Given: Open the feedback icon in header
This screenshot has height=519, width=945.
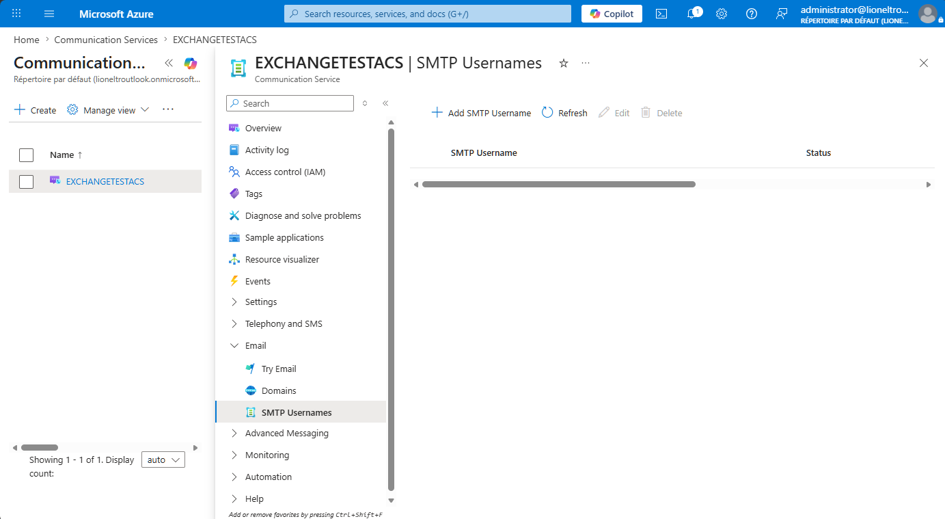Looking at the screenshot, I should pyautogui.click(x=781, y=13).
